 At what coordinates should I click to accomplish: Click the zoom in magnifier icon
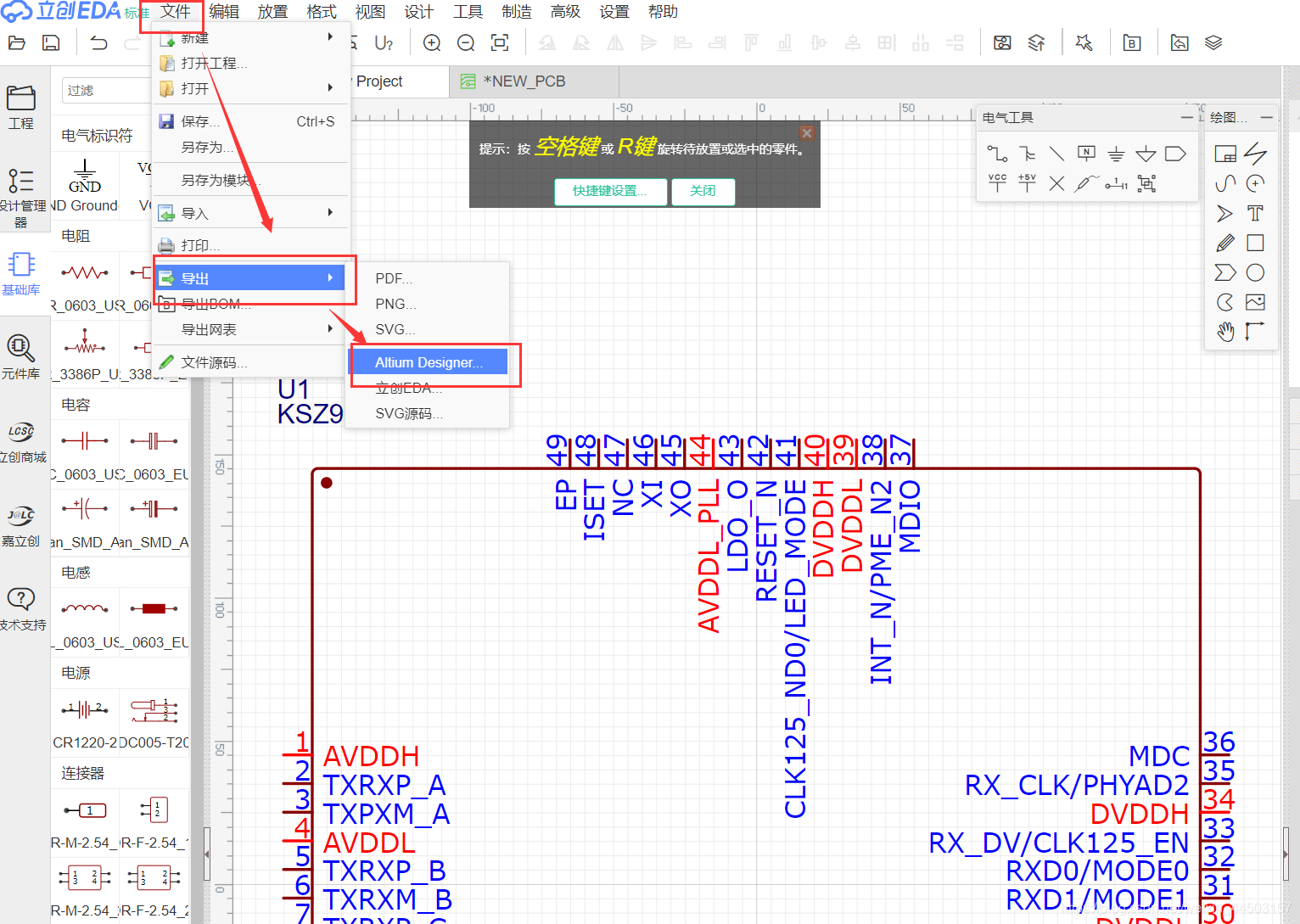pos(432,43)
